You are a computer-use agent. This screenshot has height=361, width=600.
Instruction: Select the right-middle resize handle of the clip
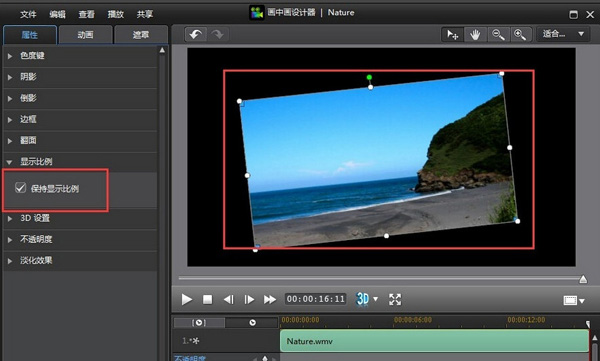(x=509, y=147)
